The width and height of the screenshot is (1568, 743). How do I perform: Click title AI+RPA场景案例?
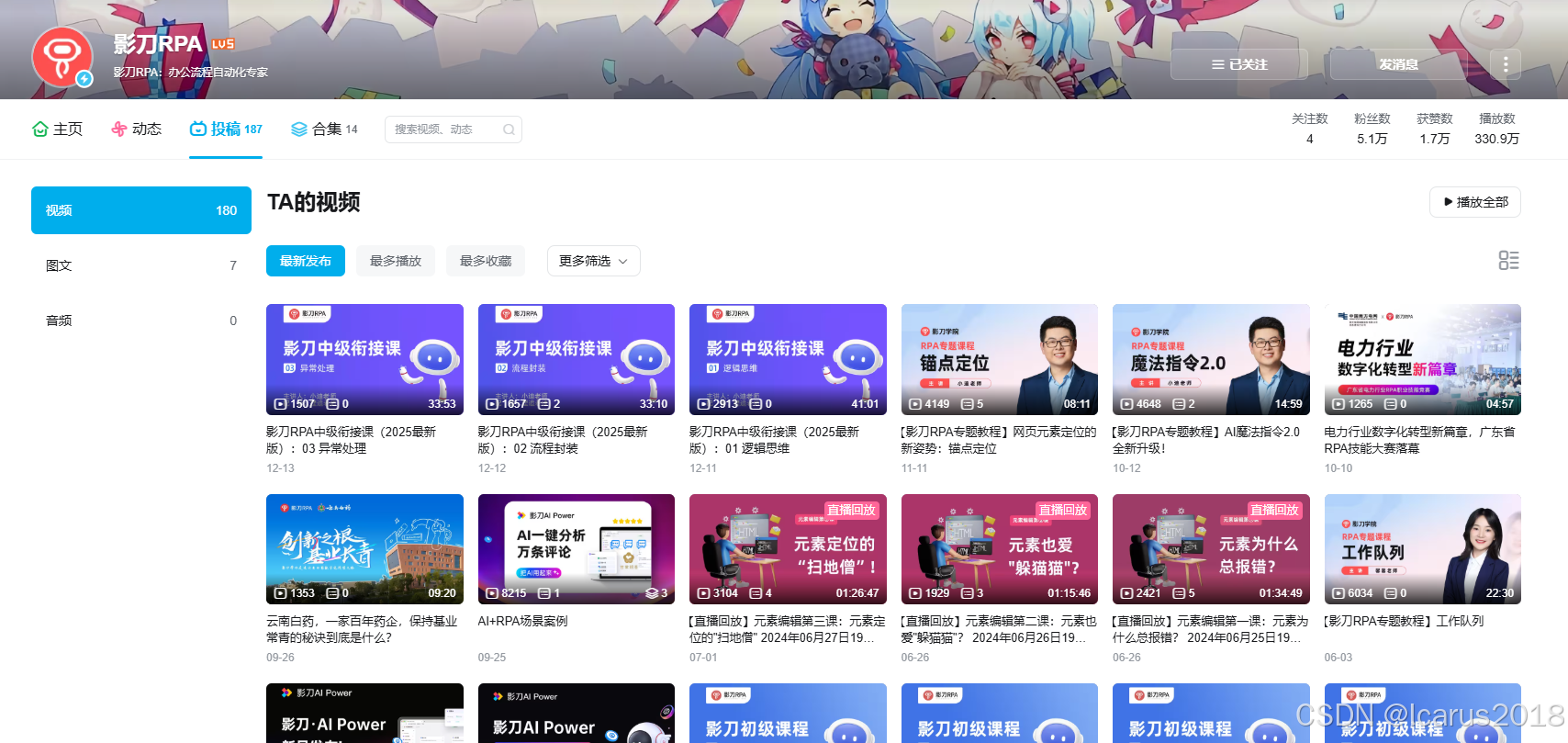click(x=522, y=621)
